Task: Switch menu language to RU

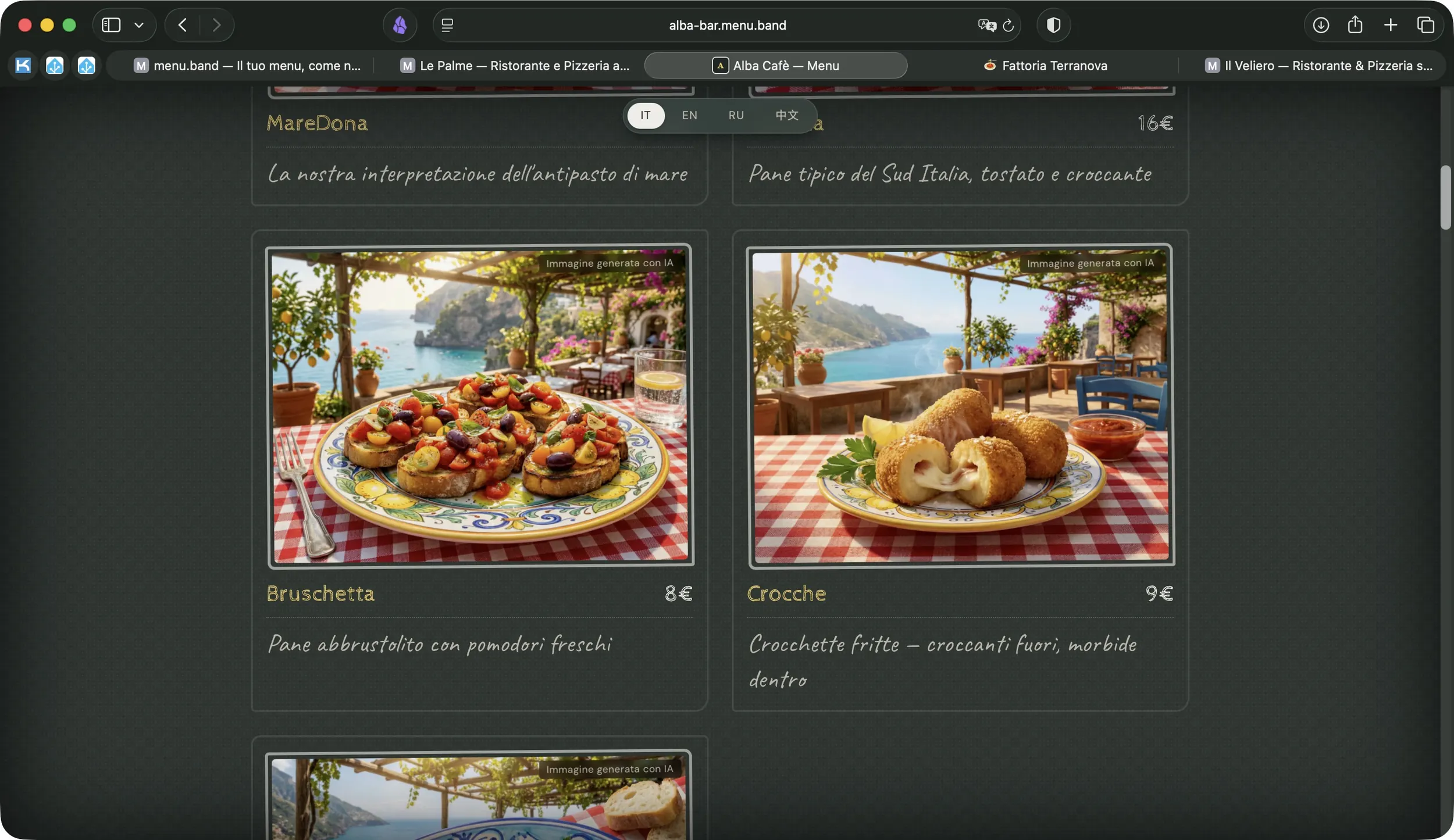Action: 736,115
